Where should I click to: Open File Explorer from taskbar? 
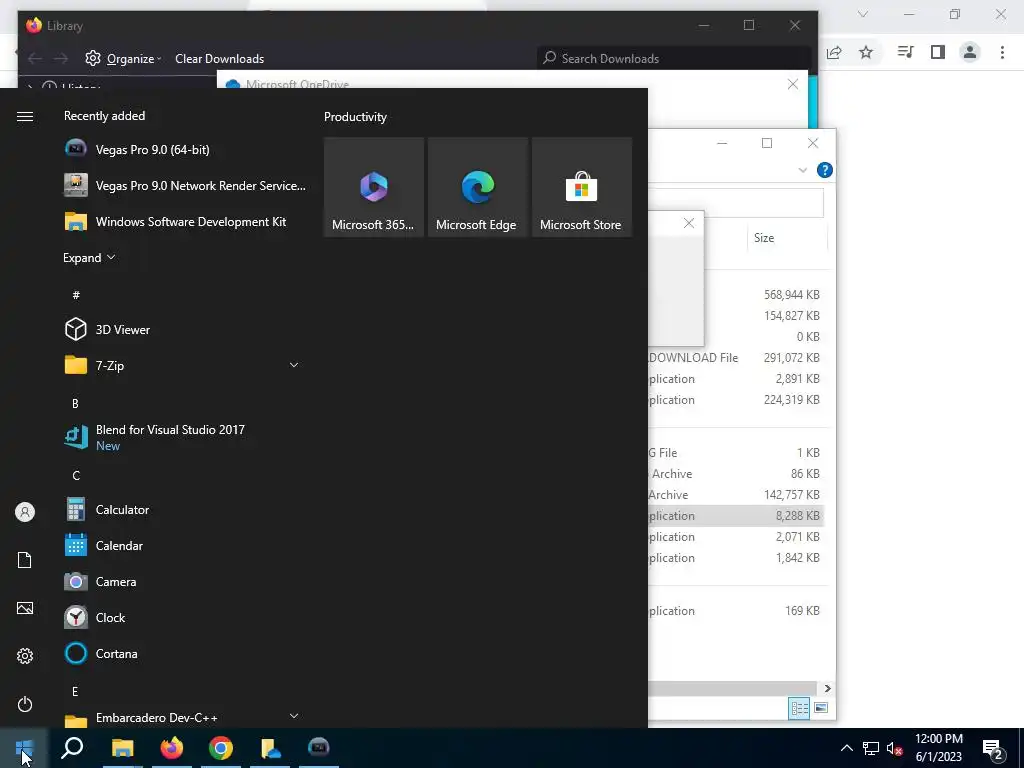click(122, 748)
